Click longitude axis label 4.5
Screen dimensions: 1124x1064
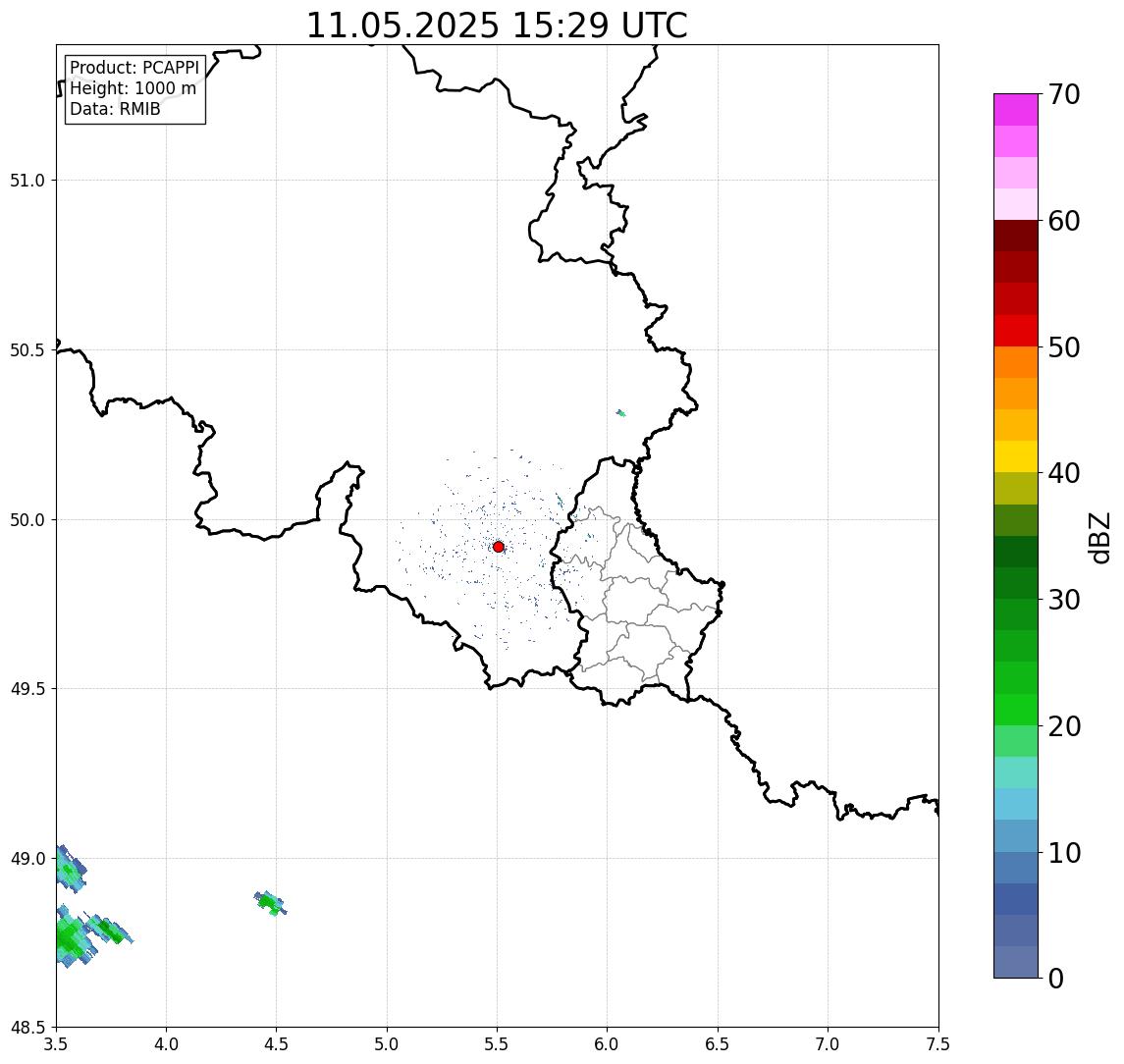pyautogui.click(x=277, y=1044)
